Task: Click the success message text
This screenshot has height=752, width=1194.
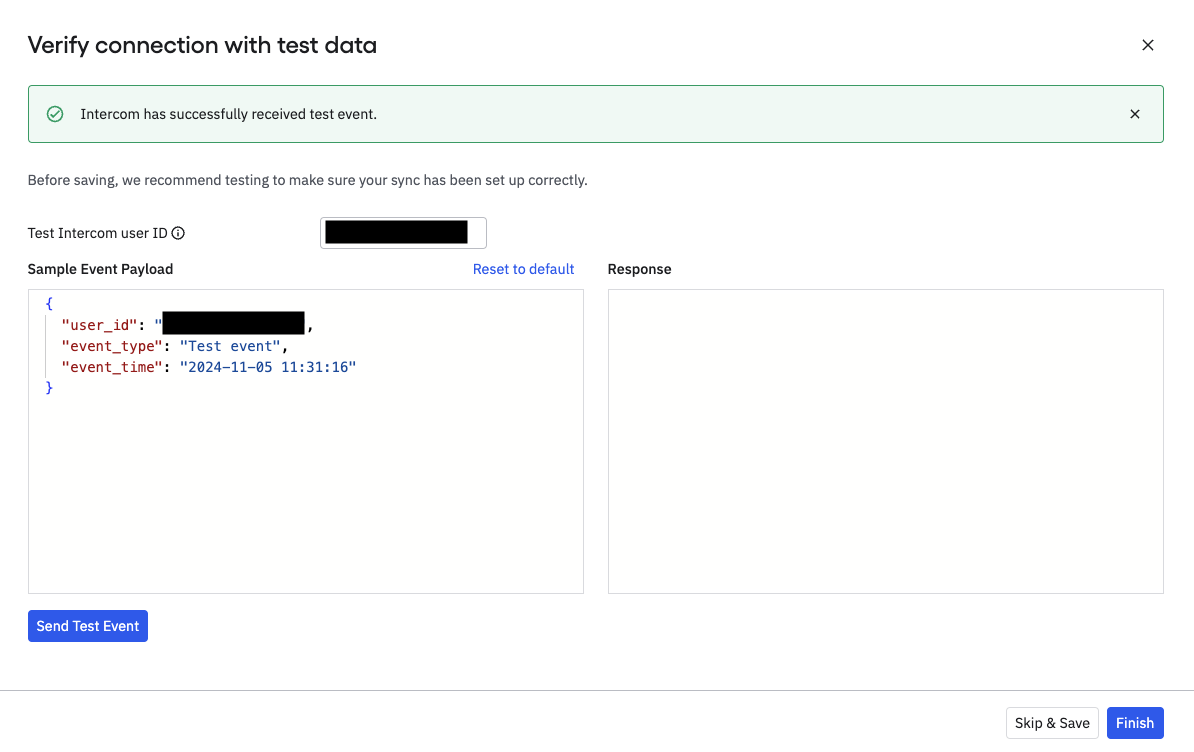Action: pyautogui.click(x=228, y=114)
